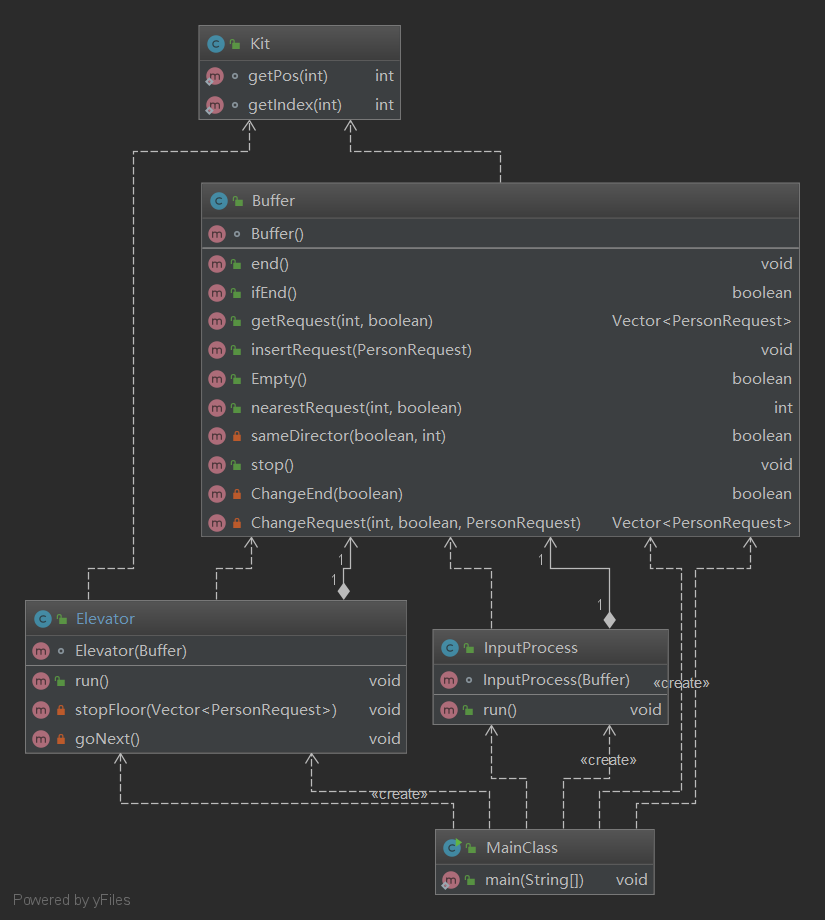
Task: Select the goNext() method name
Action: 107,739
